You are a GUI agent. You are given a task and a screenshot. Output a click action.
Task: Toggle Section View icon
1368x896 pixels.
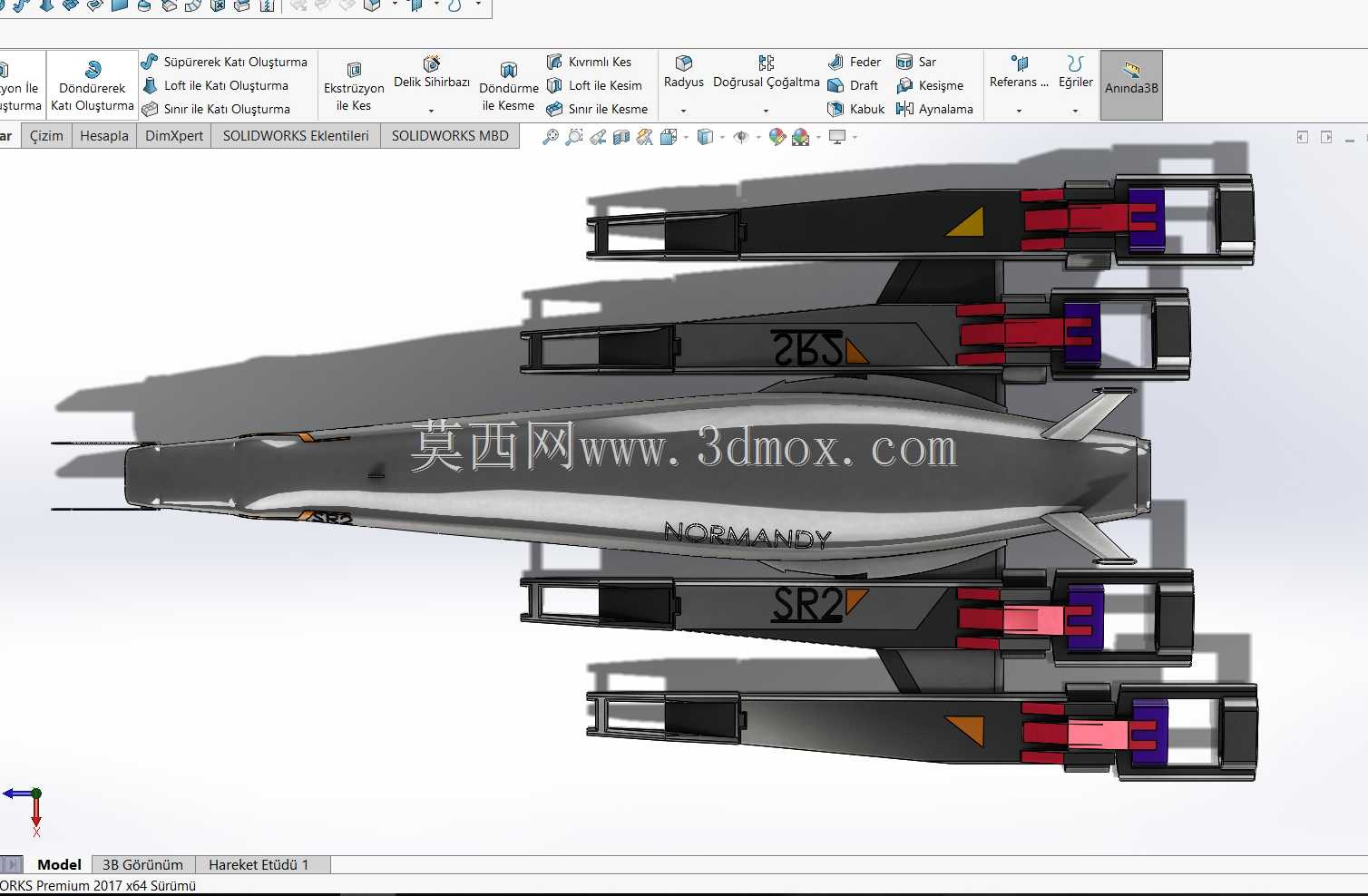621,137
